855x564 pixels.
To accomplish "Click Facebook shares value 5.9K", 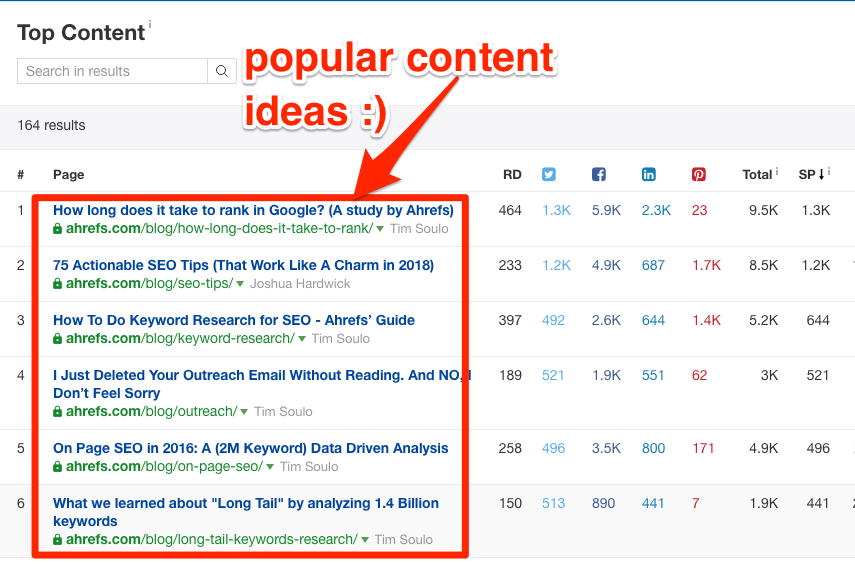I will (x=606, y=211).
